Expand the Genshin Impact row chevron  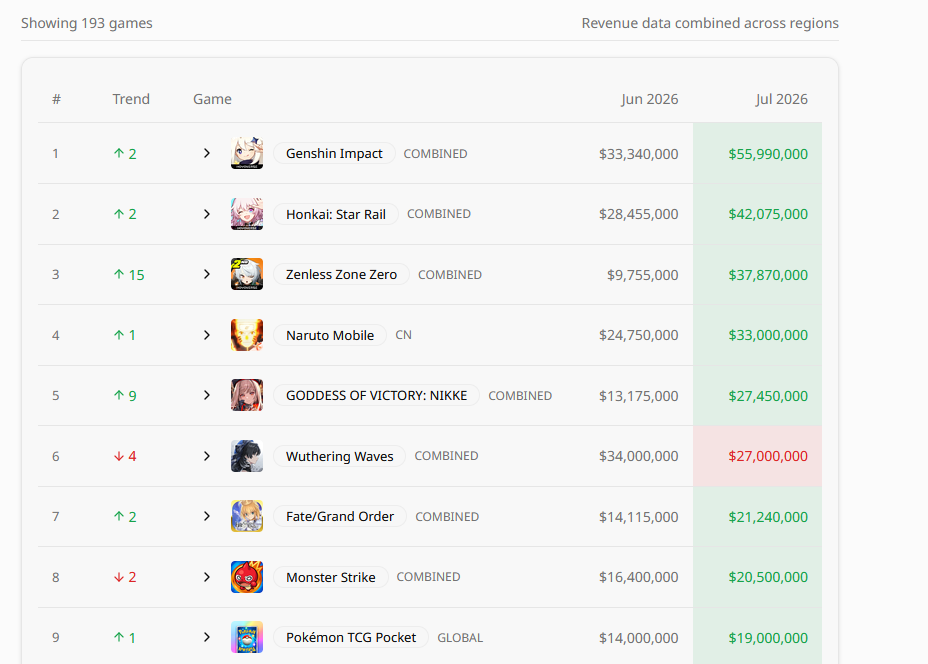207,153
